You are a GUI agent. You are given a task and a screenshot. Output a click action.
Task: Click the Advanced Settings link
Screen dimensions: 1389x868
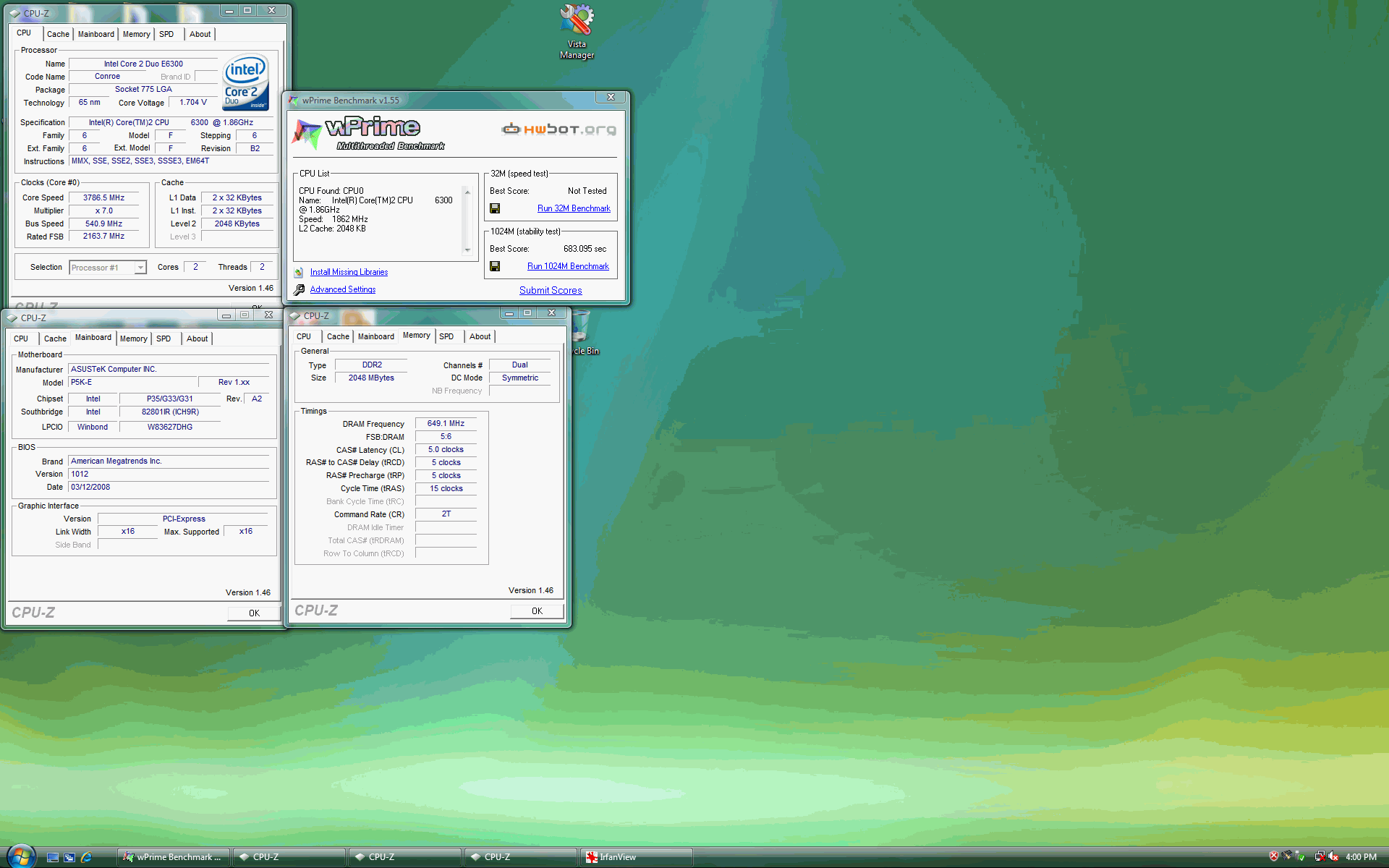point(343,289)
